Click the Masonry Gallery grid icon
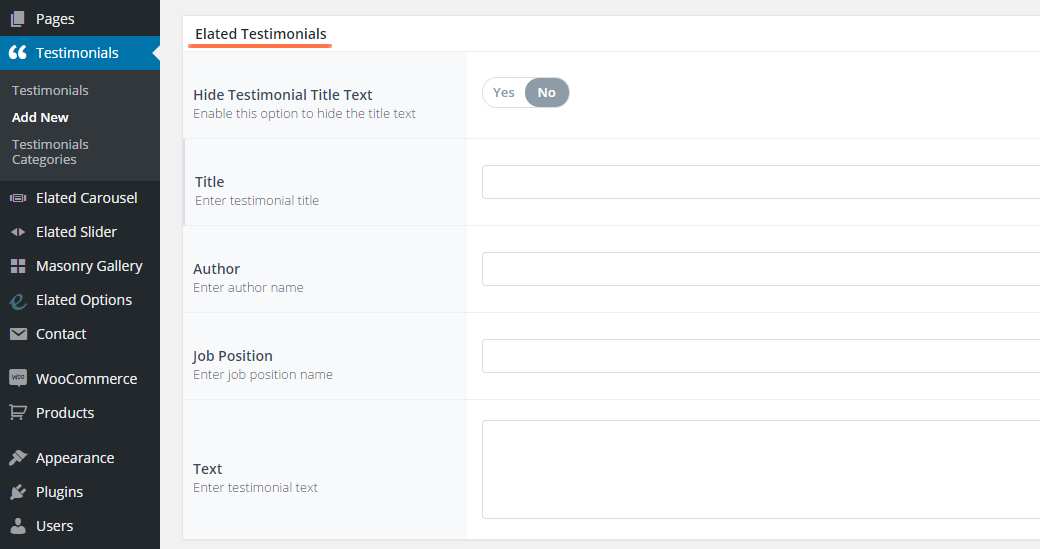 click(x=17, y=266)
